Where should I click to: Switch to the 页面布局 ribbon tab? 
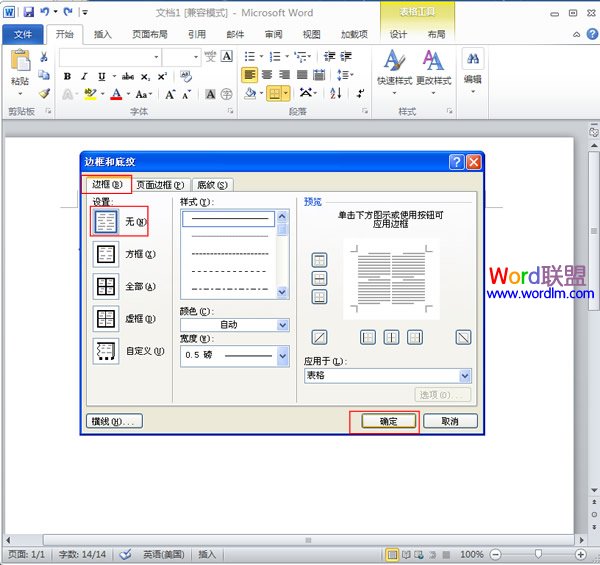150,34
